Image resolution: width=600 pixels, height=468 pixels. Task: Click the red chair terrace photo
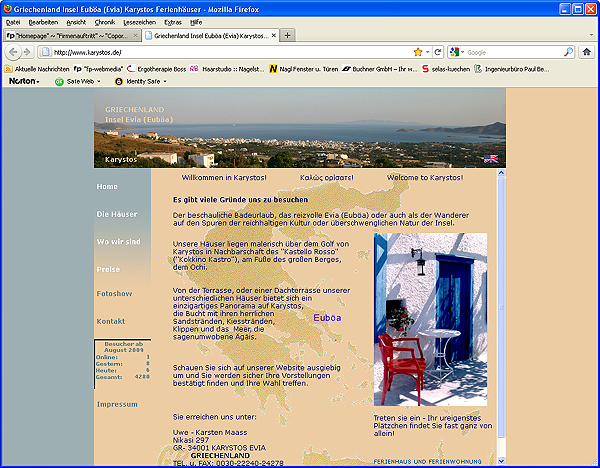(x=430, y=319)
